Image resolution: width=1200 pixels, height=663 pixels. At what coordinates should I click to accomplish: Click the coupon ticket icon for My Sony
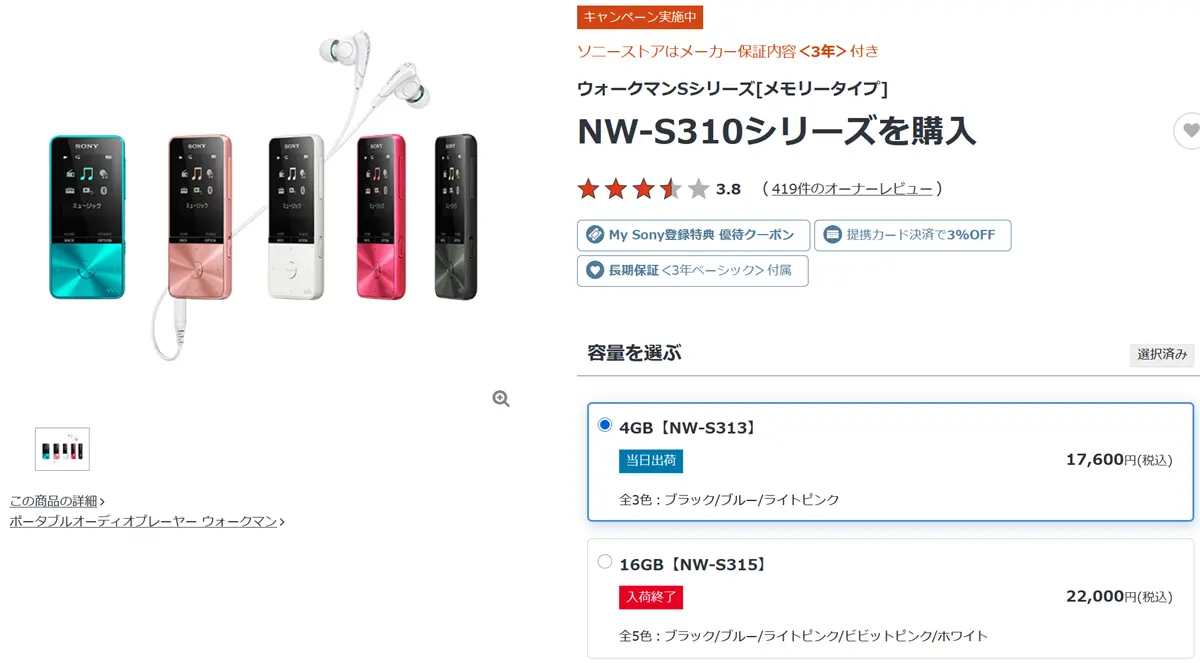coord(594,235)
